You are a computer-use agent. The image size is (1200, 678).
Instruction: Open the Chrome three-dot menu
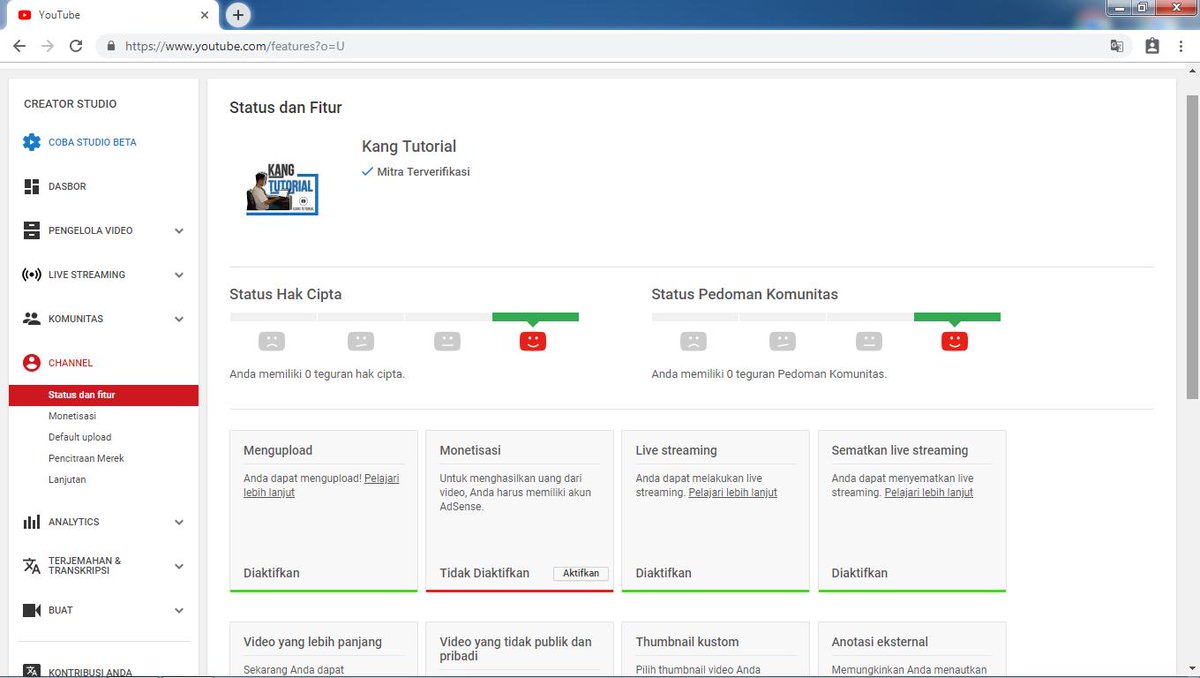tap(1181, 46)
